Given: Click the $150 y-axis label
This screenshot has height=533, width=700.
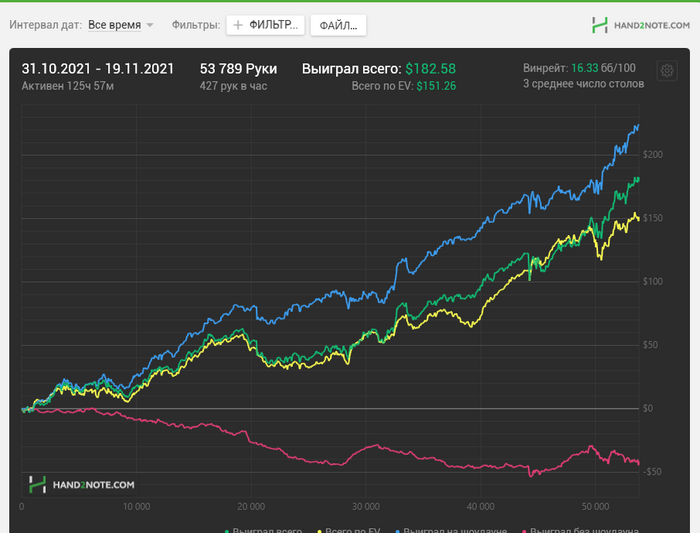Looking at the screenshot, I should (x=653, y=218).
